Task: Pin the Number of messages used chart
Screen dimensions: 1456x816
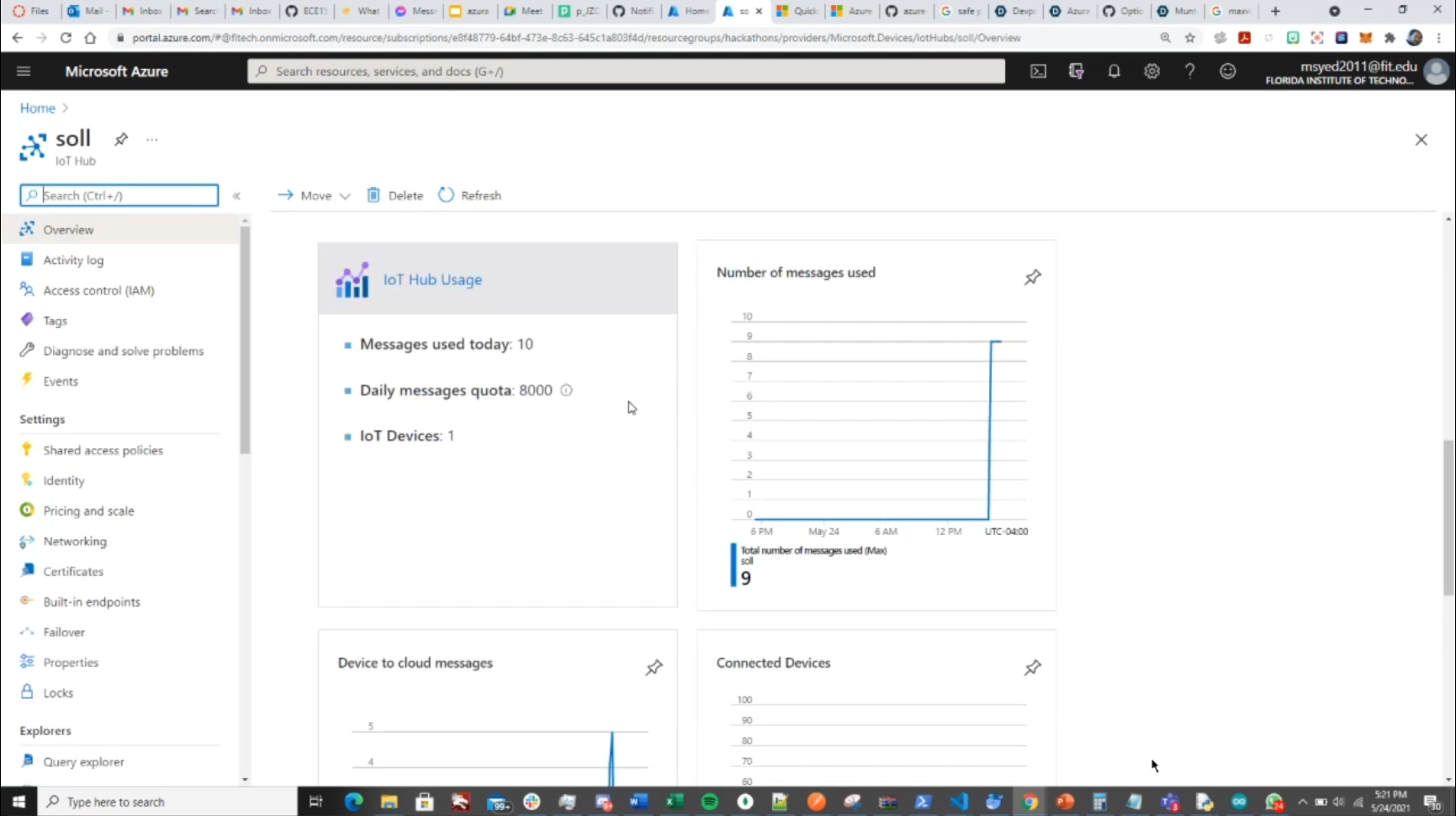Action: [1033, 277]
